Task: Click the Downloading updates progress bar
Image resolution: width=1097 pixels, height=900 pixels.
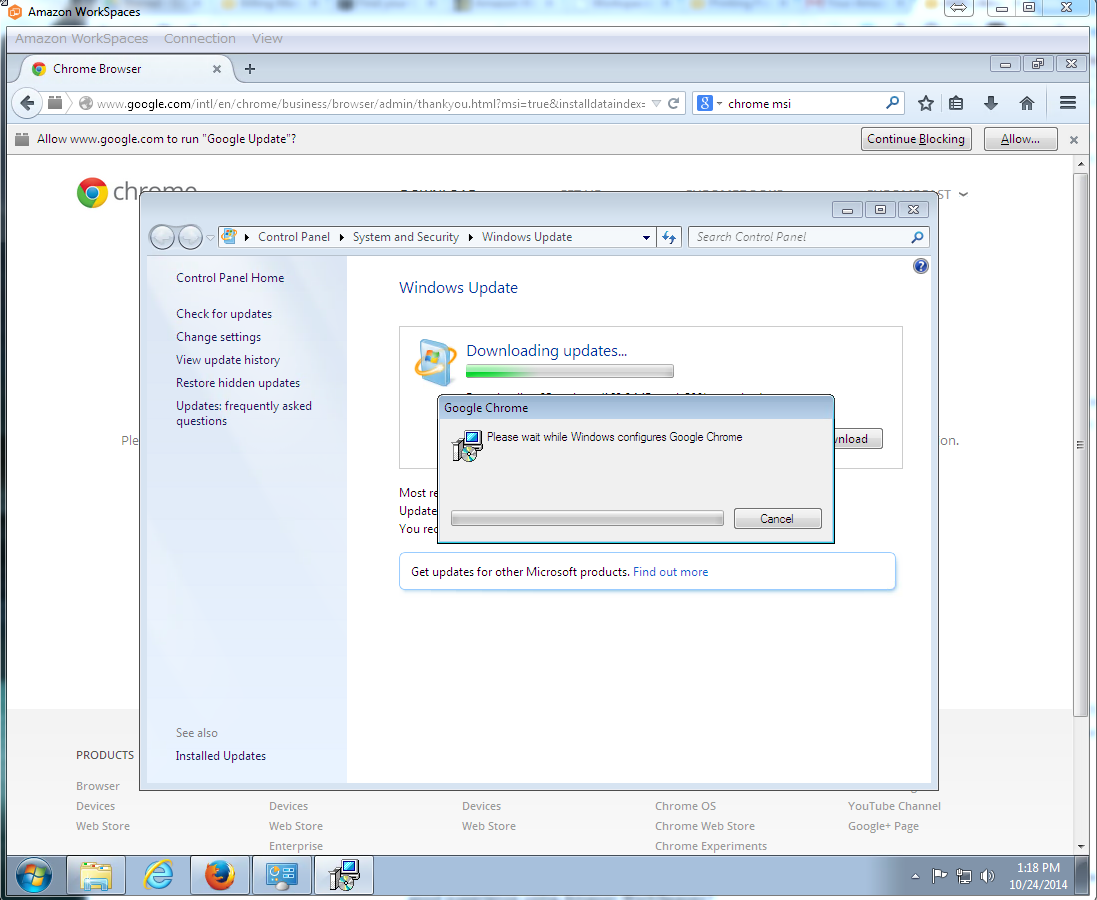Action: click(x=569, y=371)
